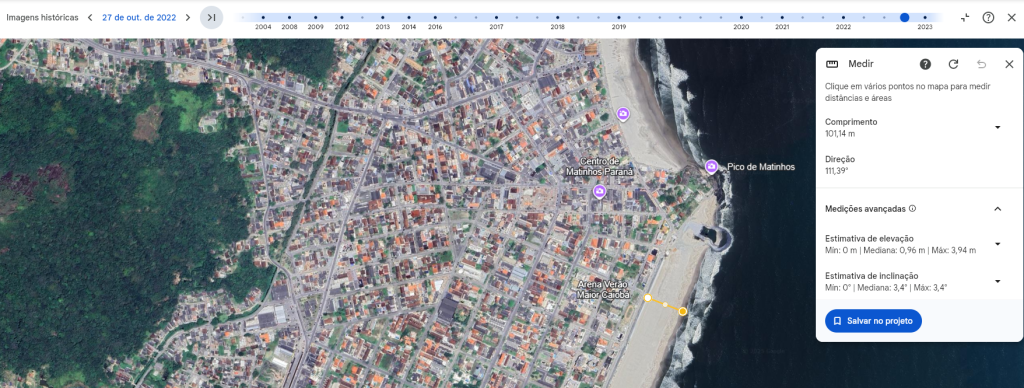This screenshot has height=388, width=1024.
Task: Click the ruler icon beside Medir
Action: tap(832, 64)
